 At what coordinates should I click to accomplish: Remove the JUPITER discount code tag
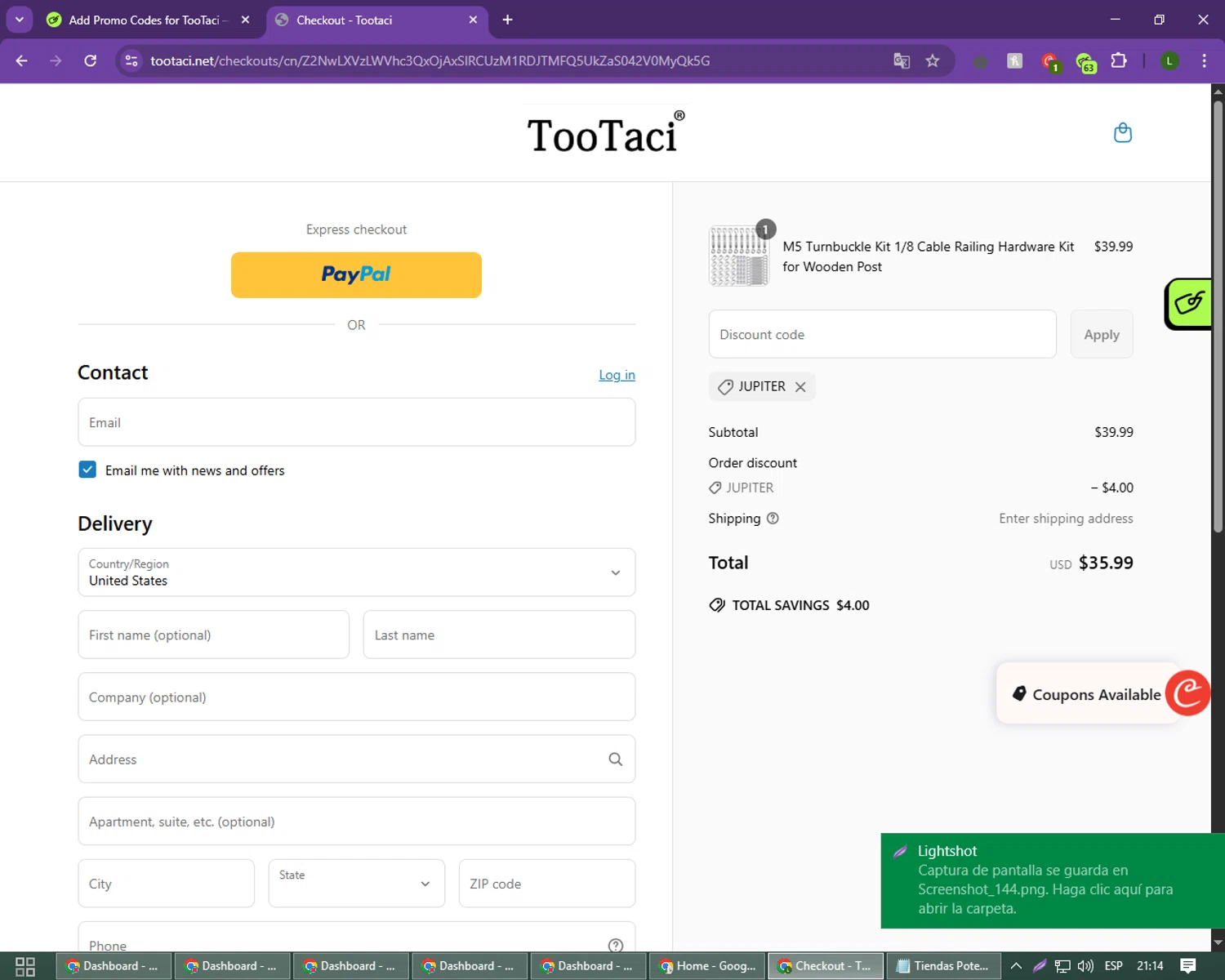tap(800, 387)
